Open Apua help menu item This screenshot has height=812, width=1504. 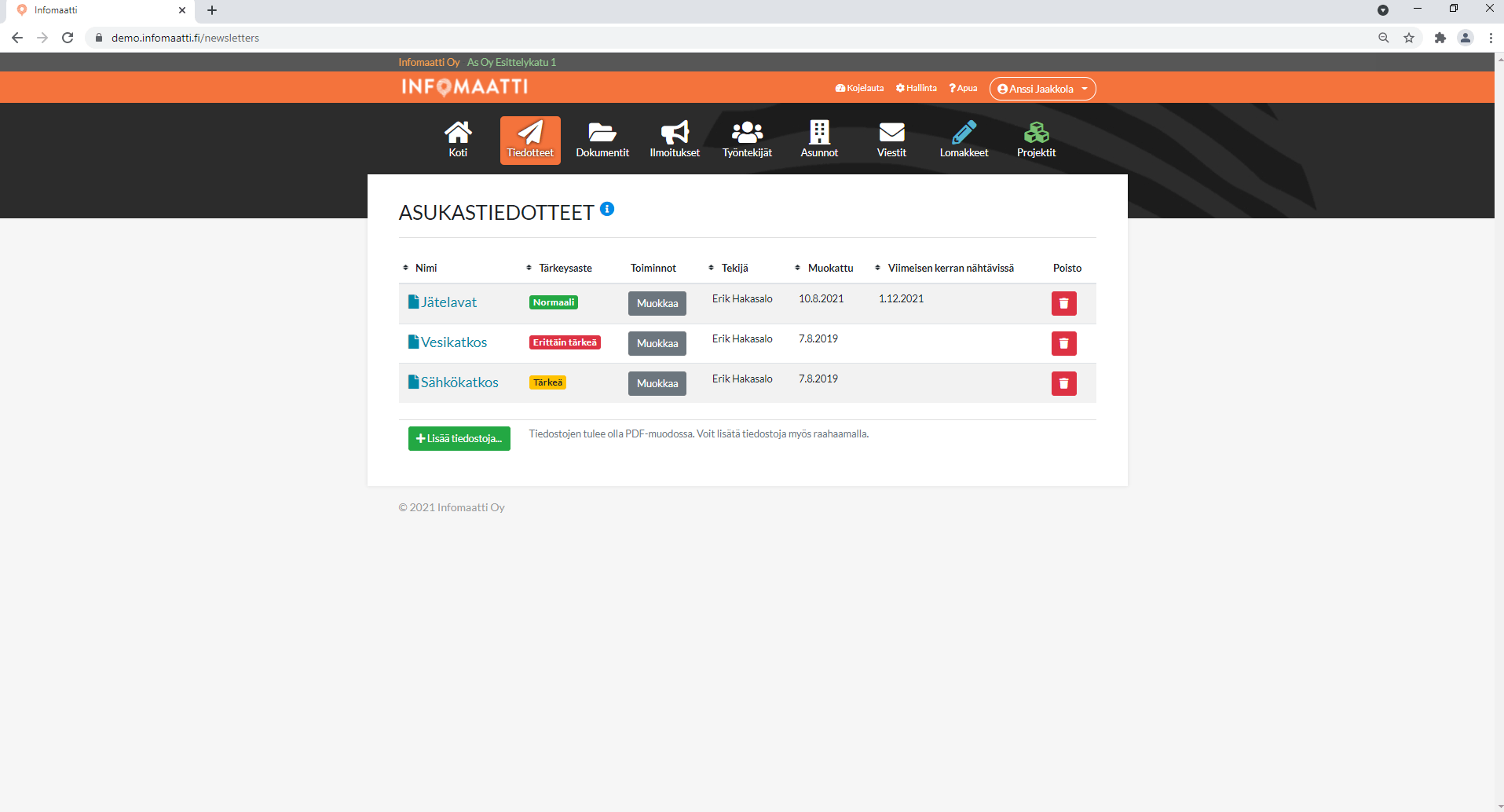click(x=963, y=88)
